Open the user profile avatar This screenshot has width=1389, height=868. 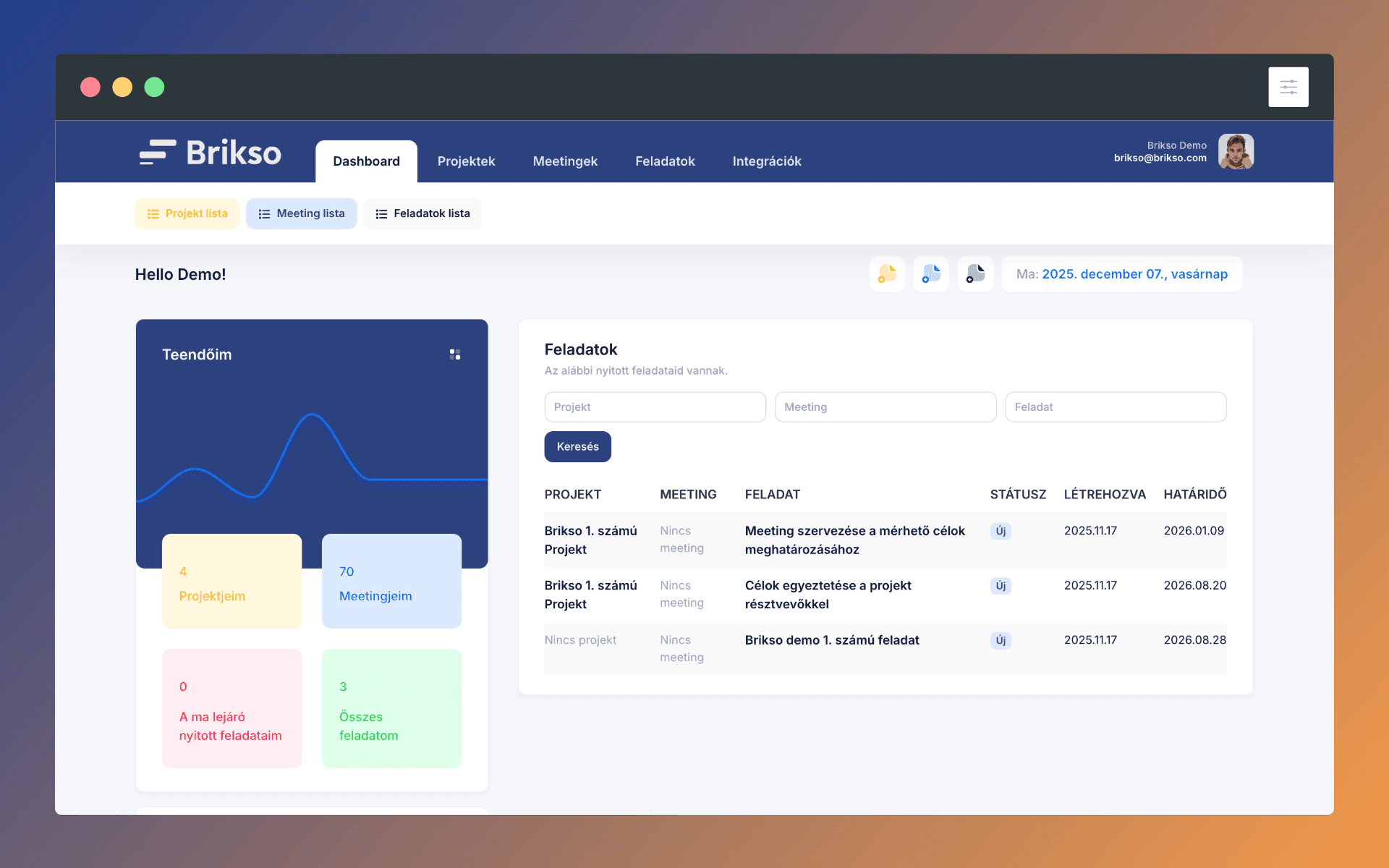pyautogui.click(x=1236, y=152)
